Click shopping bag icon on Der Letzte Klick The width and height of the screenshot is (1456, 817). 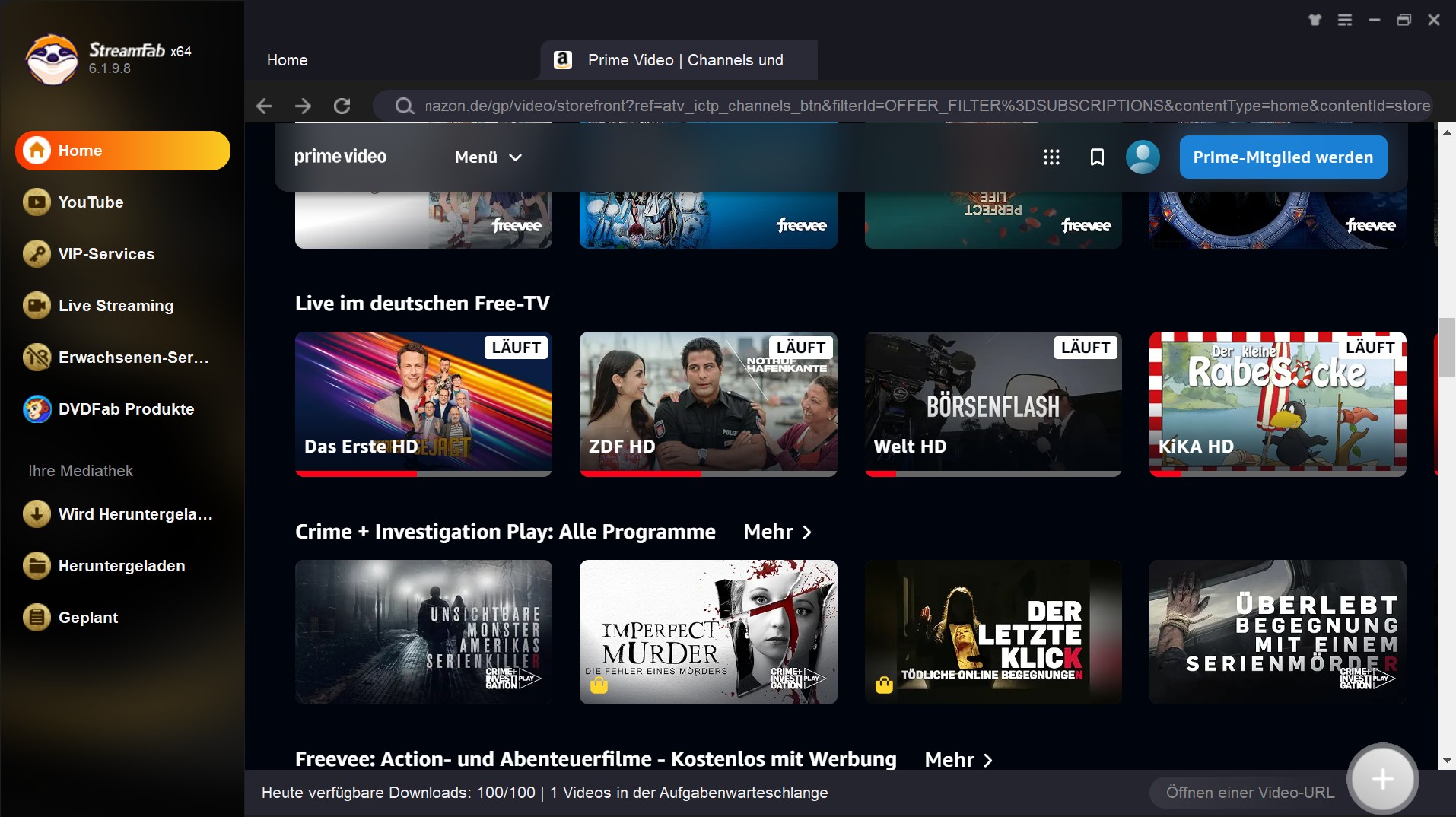click(x=884, y=685)
